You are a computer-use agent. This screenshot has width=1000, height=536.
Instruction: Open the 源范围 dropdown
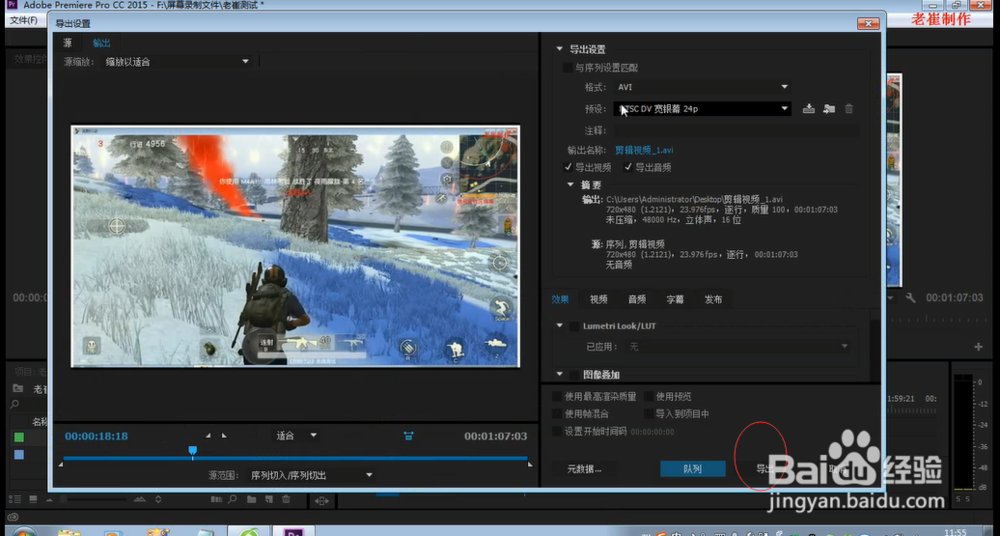click(x=311, y=475)
